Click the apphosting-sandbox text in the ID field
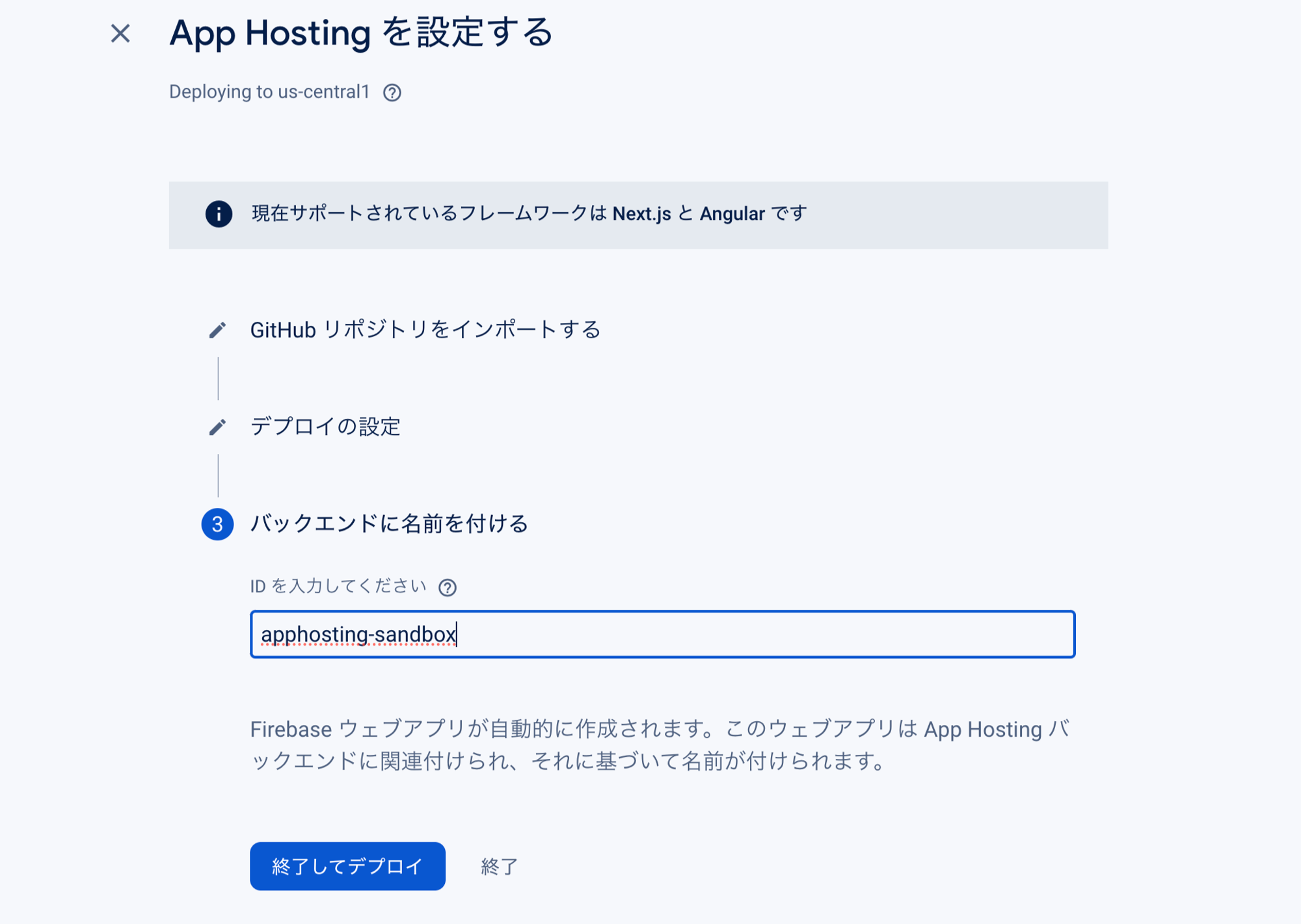 (x=359, y=632)
